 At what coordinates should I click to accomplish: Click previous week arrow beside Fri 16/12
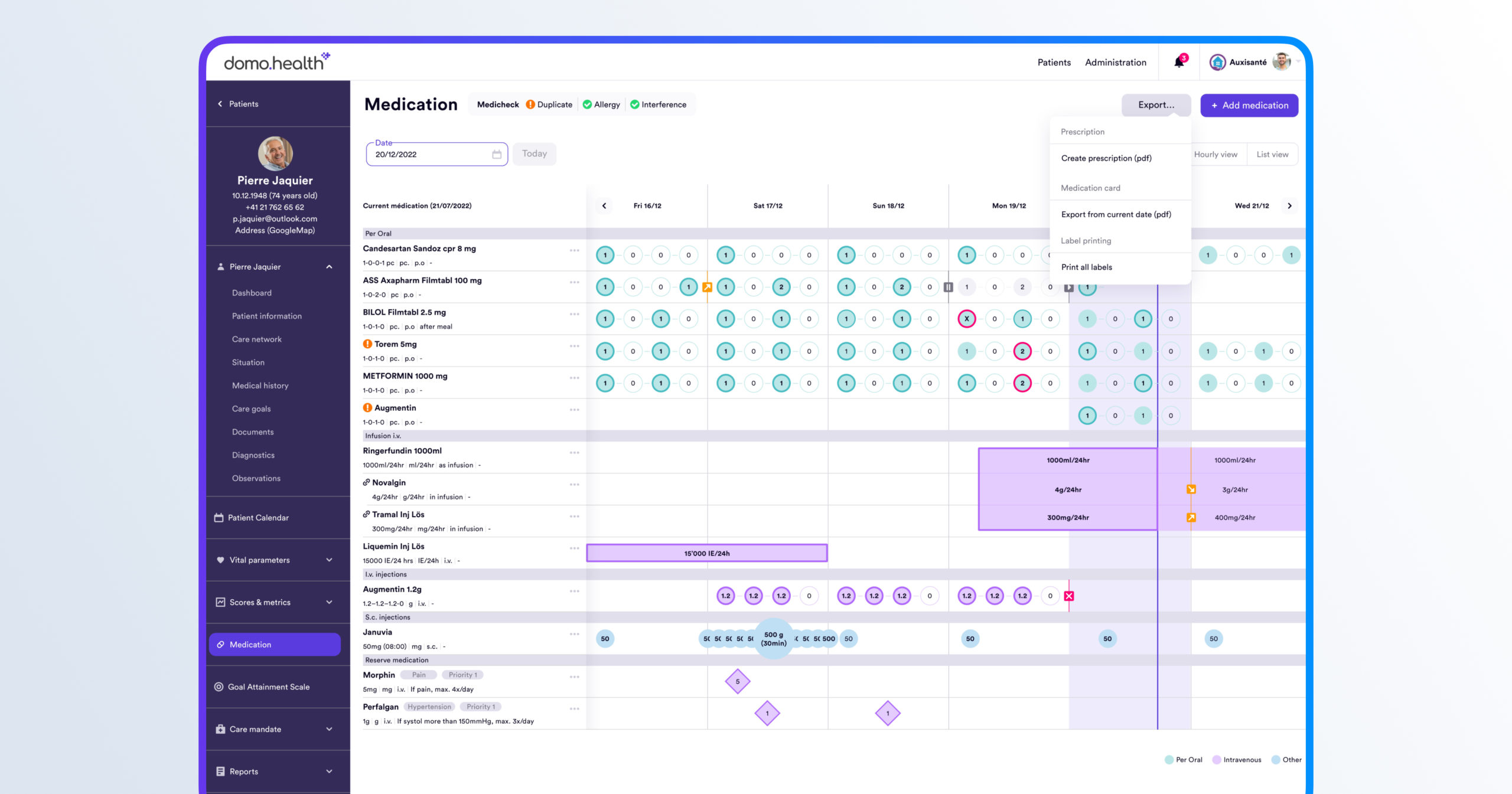click(x=604, y=206)
